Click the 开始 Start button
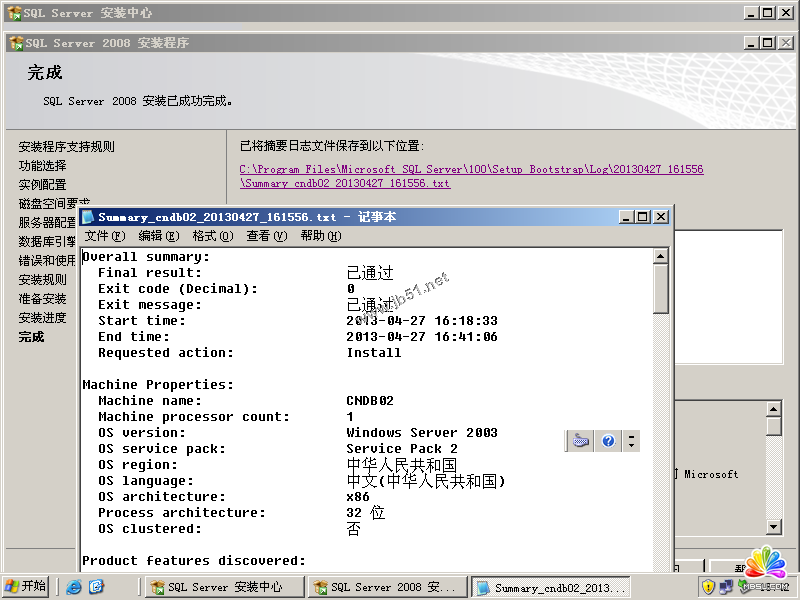The width and height of the screenshot is (800, 600). pos(26,587)
